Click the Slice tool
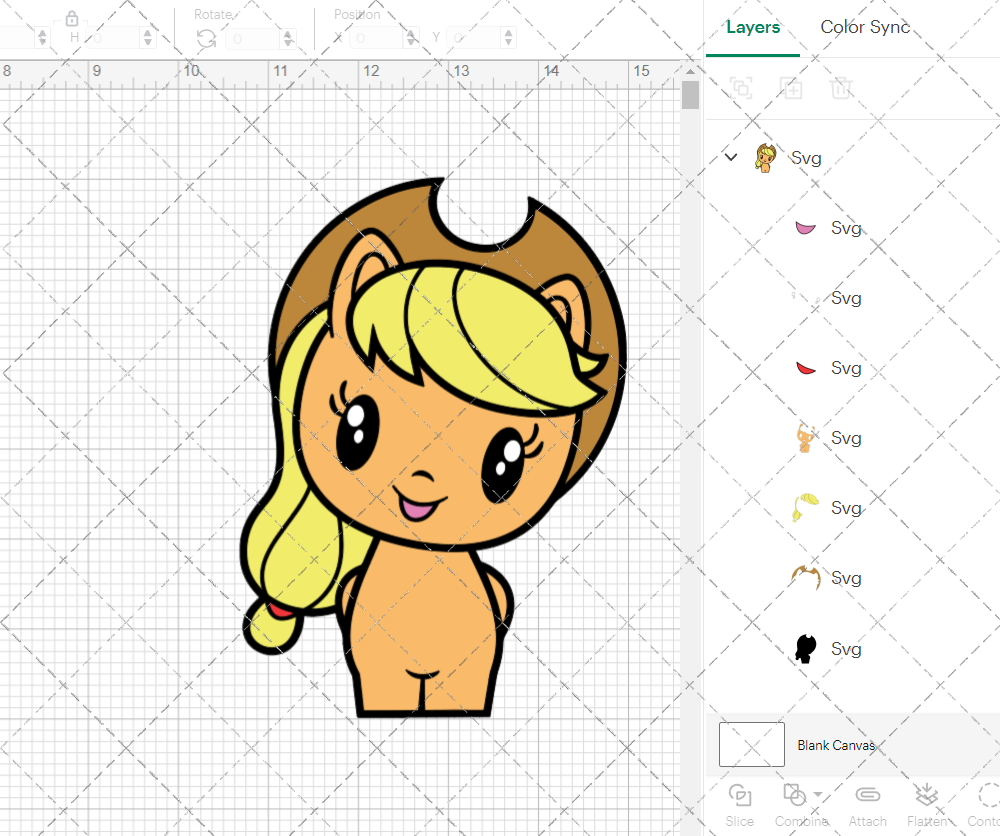The height and width of the screenshot is (836, 1000). pos(739,805)
